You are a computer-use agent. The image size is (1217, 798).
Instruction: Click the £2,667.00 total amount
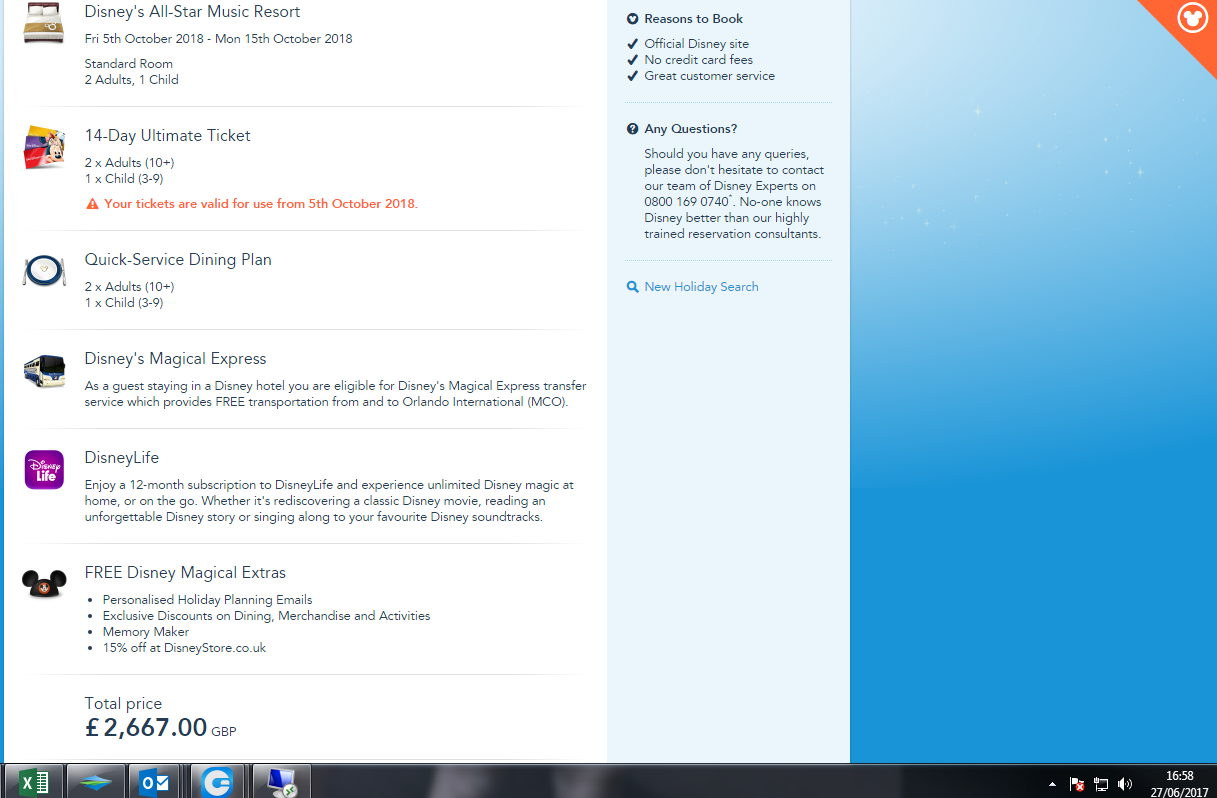pos(146,728)
